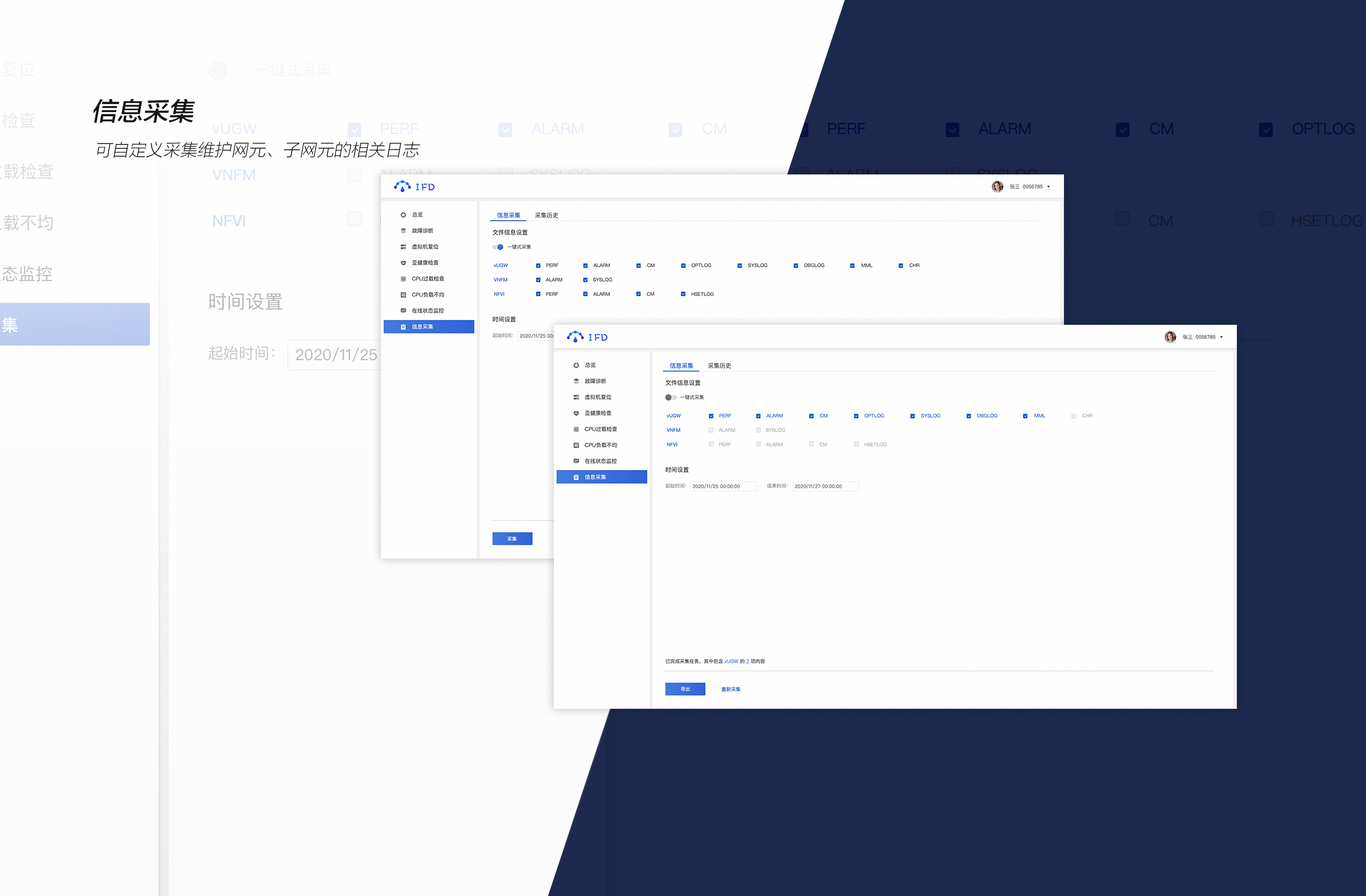Open the 结束时间 end time picker
The width and height of the screenshot is (1366, 896).
pos(825,486)
